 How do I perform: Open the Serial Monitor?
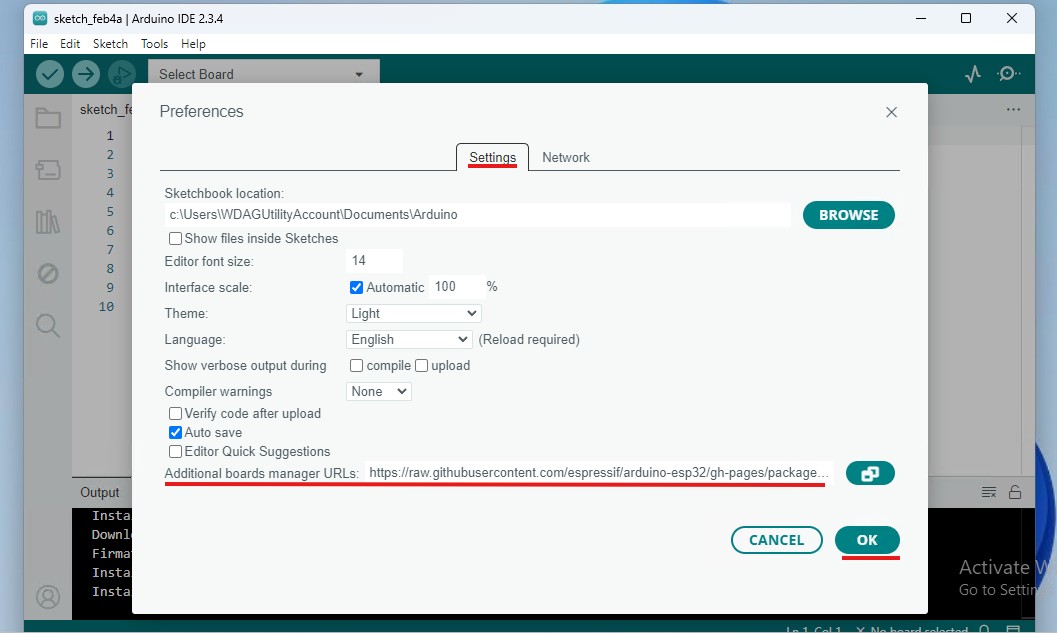point(1009,73)
